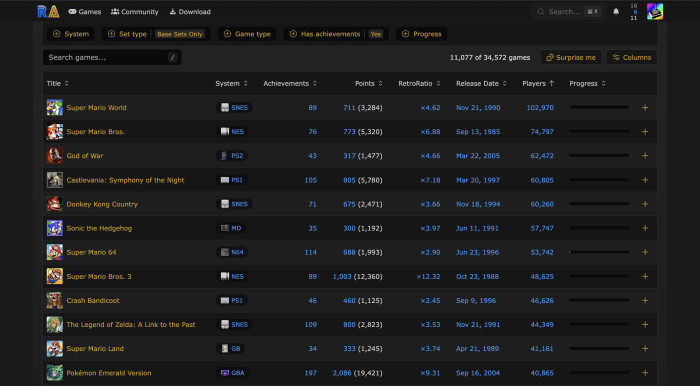Image resolution: width=700 pixels, height=386 pixels.
Task: Click the ×12.32 RetroRatio value
Action: click(428, 276)
